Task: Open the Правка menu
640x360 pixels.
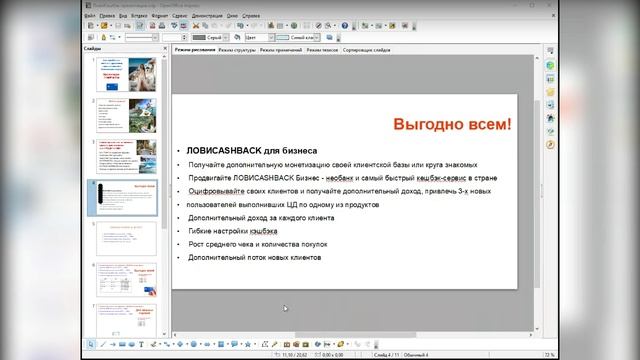Action: [107, 16]
